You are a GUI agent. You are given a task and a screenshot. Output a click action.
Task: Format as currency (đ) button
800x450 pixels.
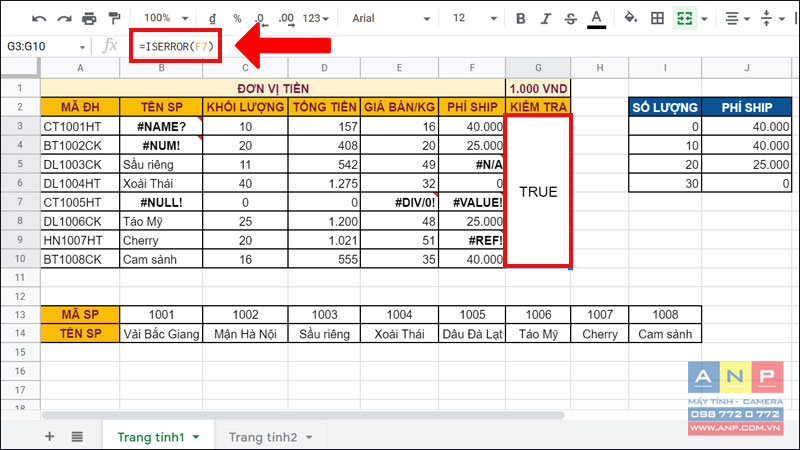coord(212,19)
